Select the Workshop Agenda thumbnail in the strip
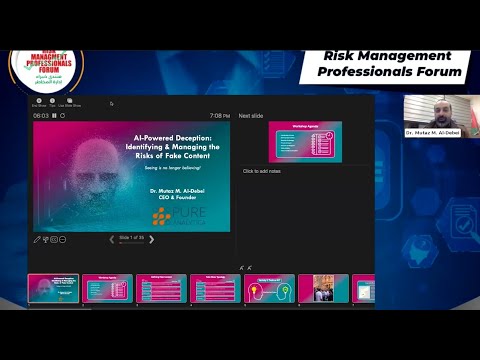This screenshot has width=480, height=360. (x=107, y=288)
